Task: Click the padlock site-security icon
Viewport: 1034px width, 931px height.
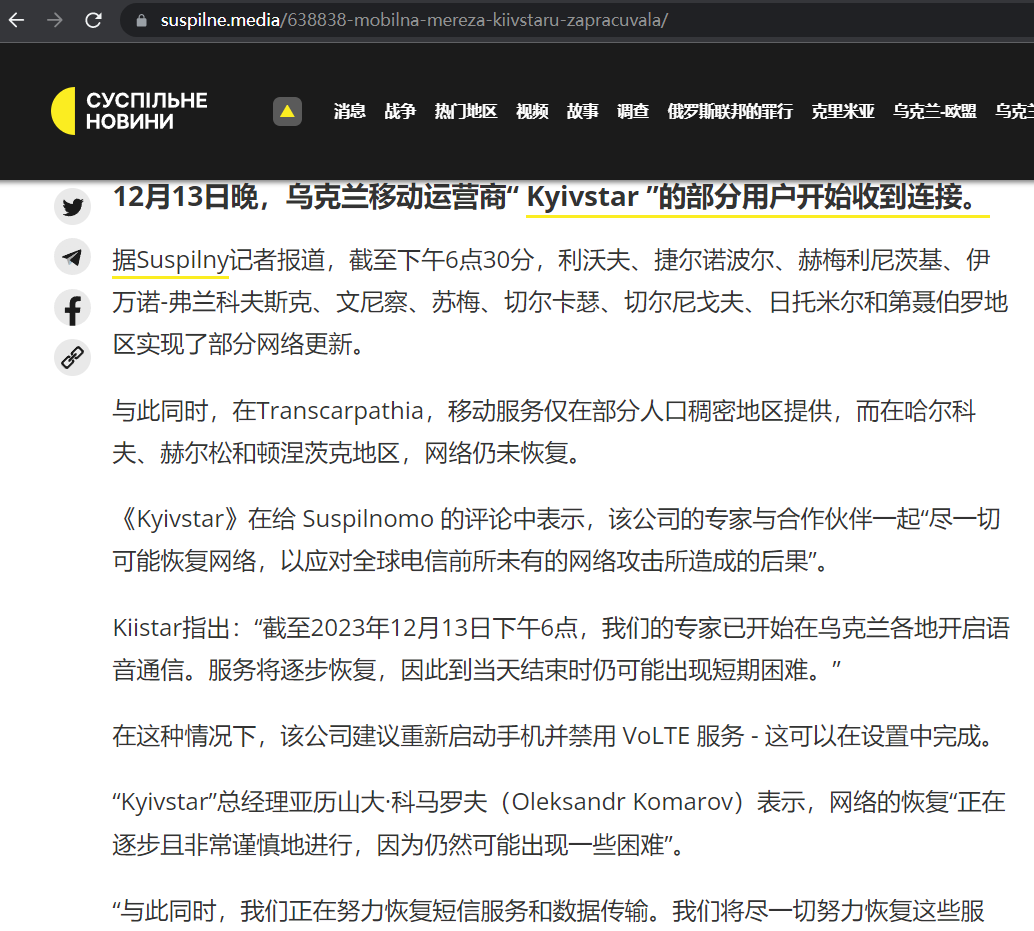Action: [141, 20]
